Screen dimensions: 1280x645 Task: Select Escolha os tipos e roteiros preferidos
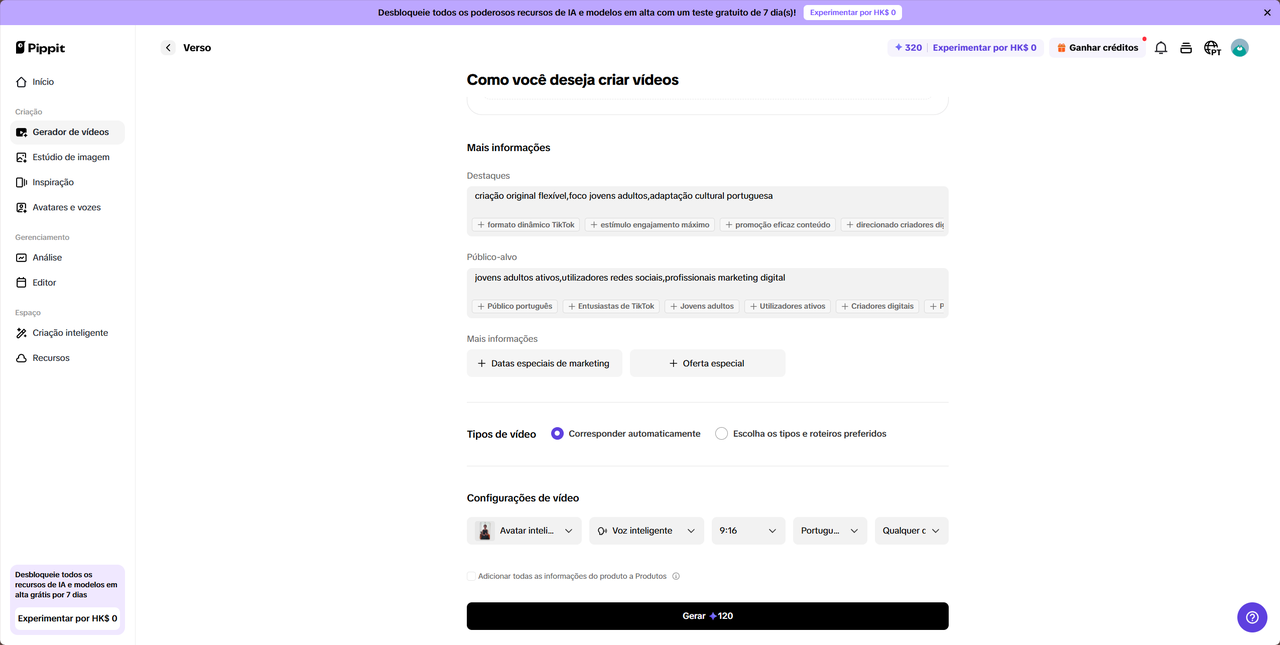[721, 433]
